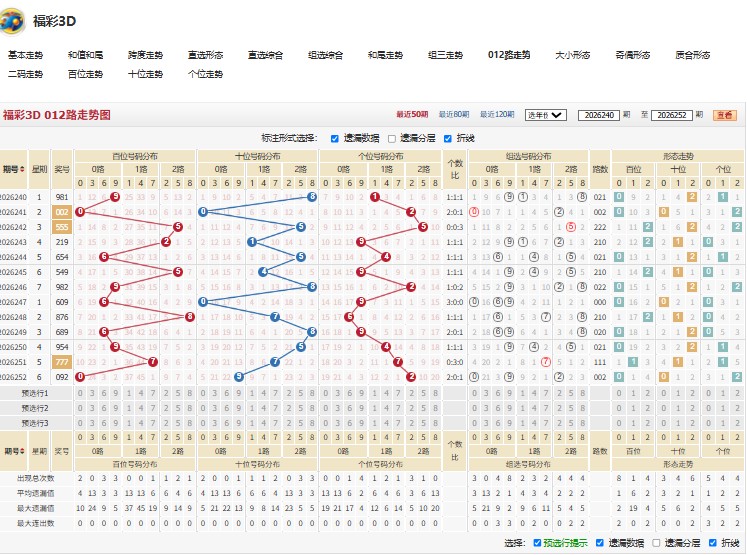This screenshot has height=555, width=747.
Task: Click 路数 value 222 cell
Action: [x=600, y=227]
